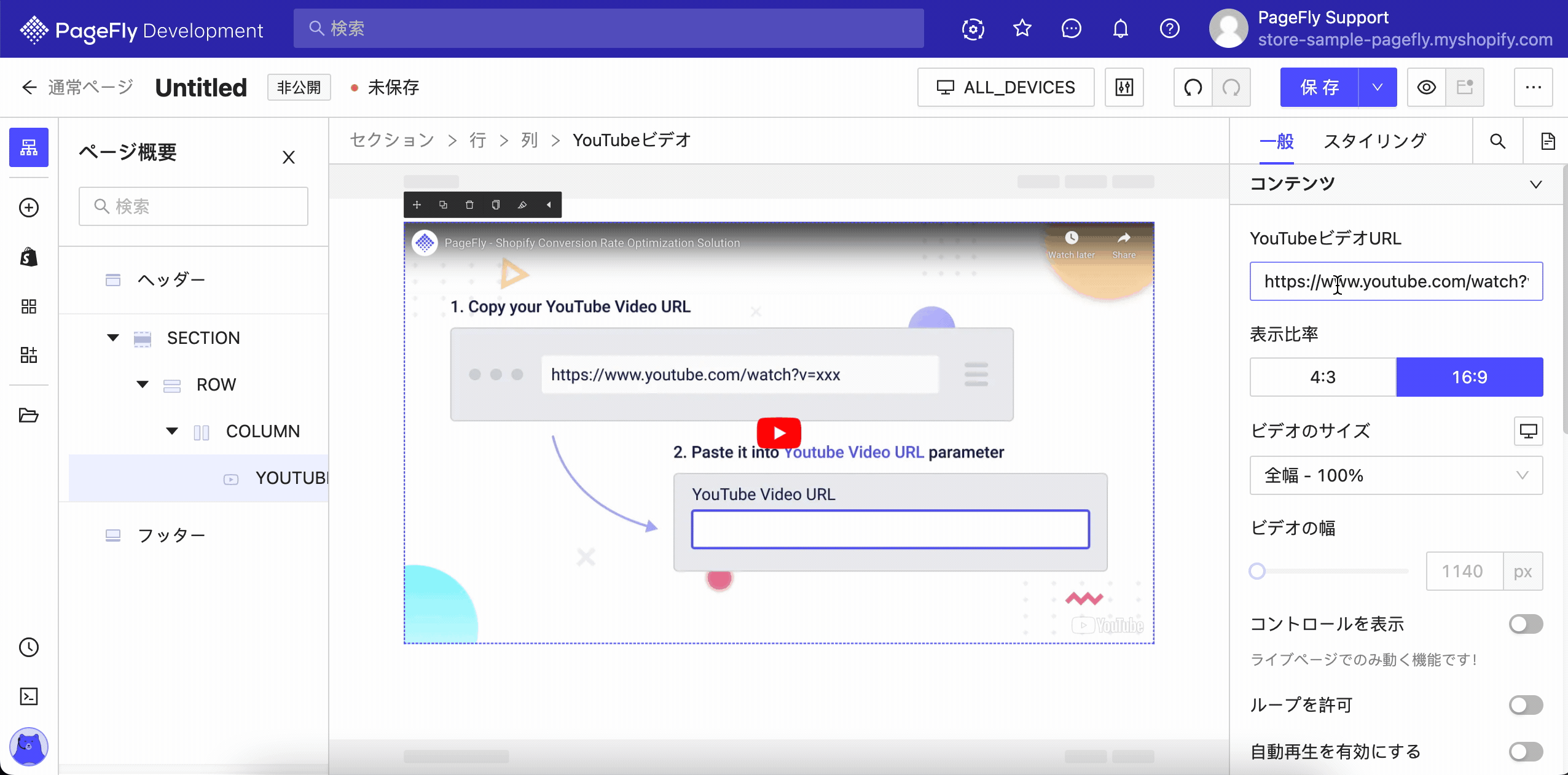Click Watch later on the video
The image size is (1568, 775).
(x=1072, y=246)
